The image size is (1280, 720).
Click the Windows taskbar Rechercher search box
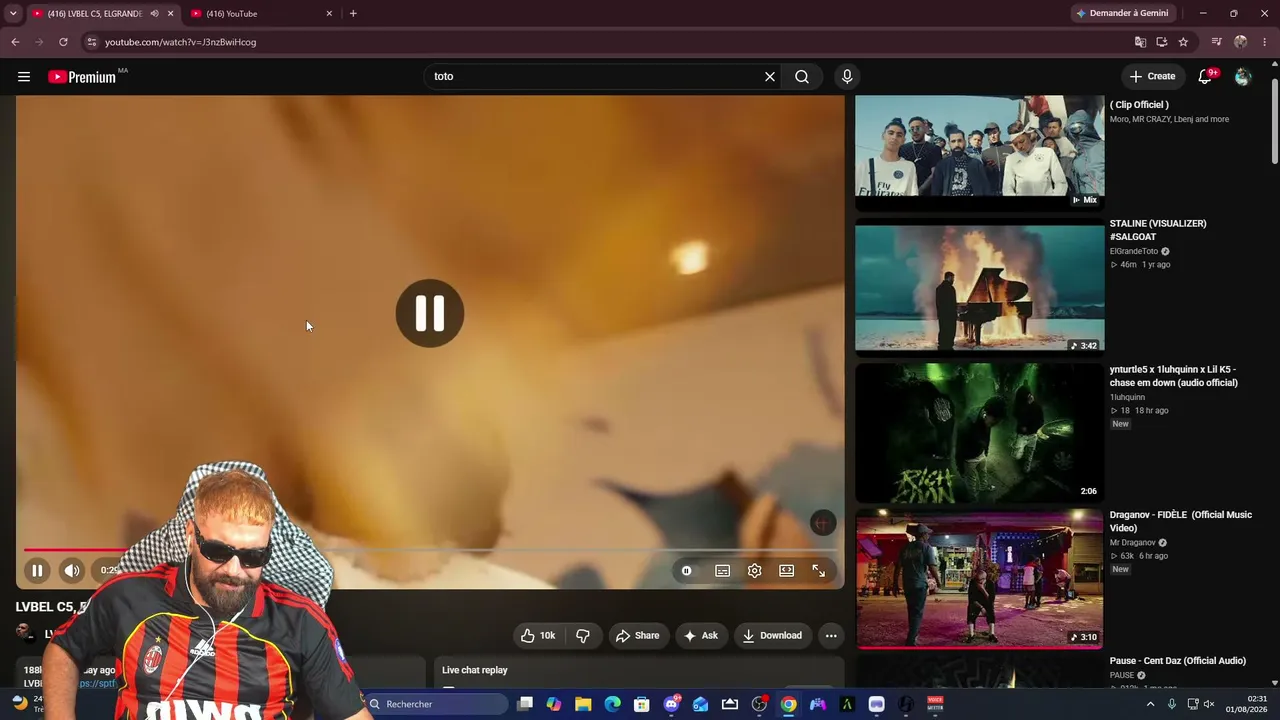click(437, 704)
